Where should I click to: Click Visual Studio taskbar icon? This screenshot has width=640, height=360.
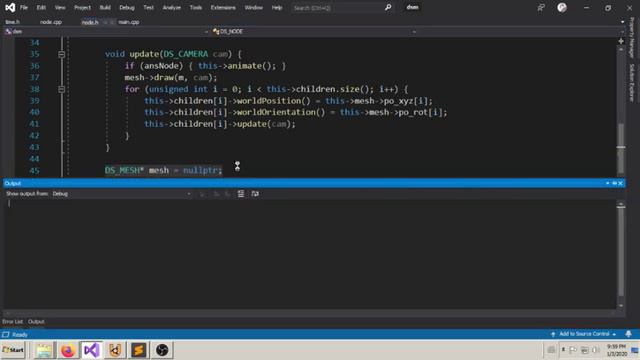click(x=91, y=350)
